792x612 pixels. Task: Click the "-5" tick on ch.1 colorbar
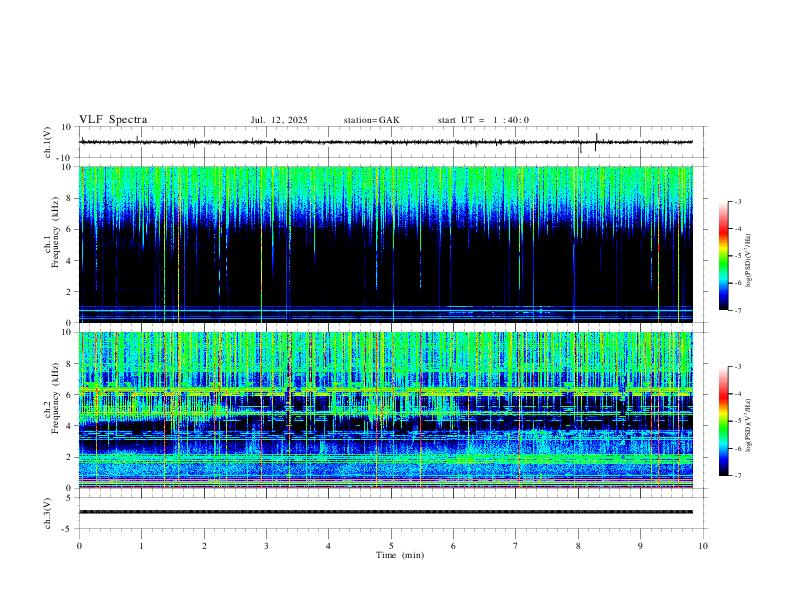(x=737, y=256)
